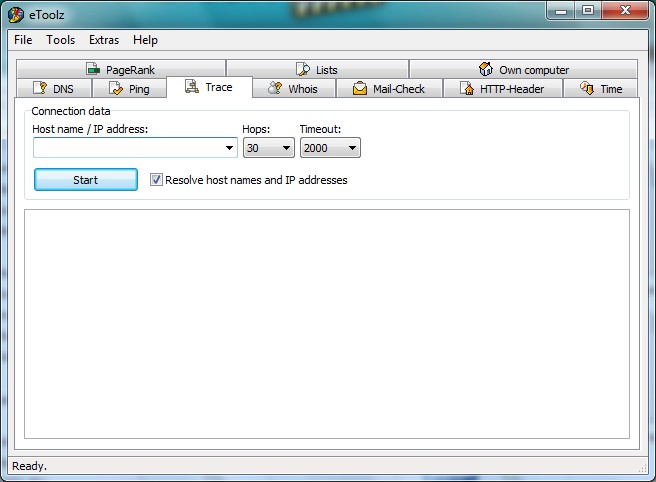The width and height of the screenshot is (656, 482).
Task: Switch to the PageRank tab
Action: click(x=121, y=69)
